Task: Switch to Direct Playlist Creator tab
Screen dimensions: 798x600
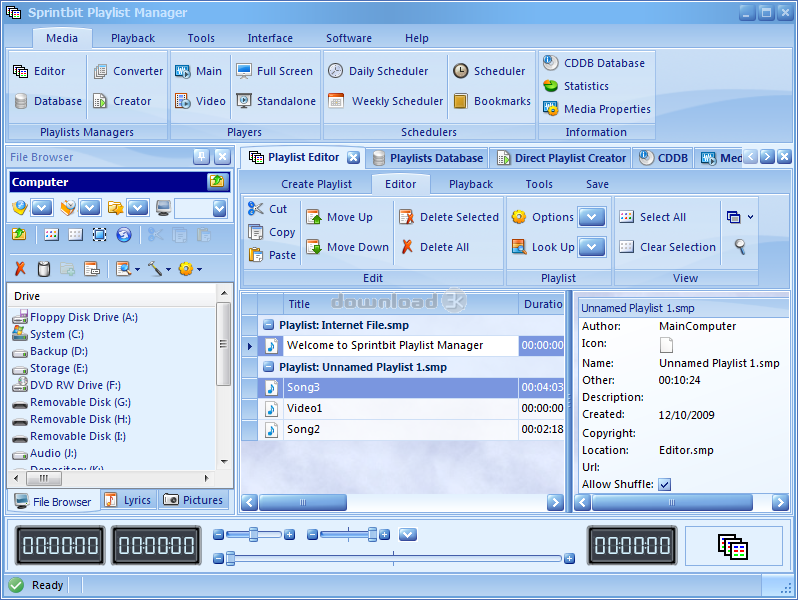Action: click(561, 158)
